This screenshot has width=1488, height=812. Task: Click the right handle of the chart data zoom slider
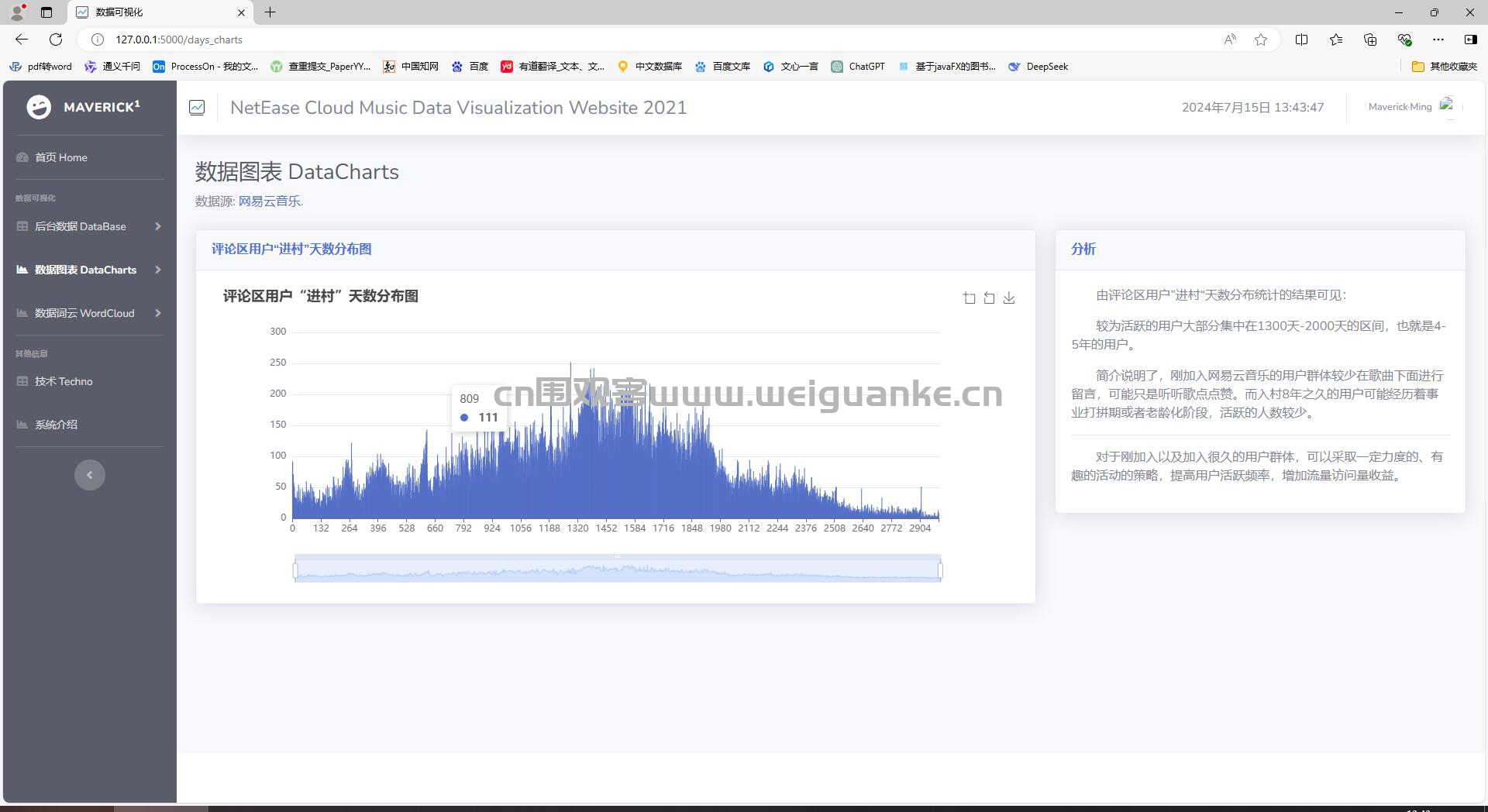click(940, 571)
